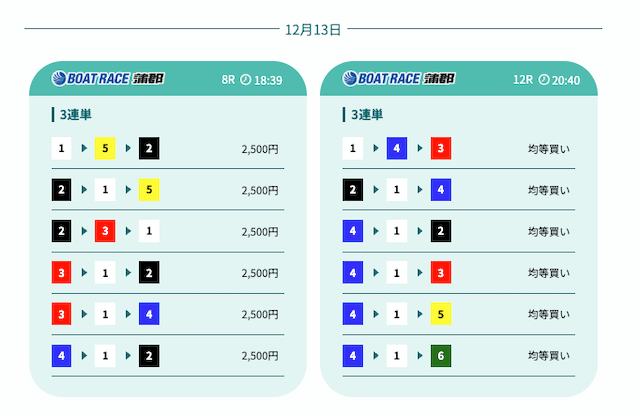
Task: Click the 2,500円 amount in first 8R row
Action: pos(260,149)
